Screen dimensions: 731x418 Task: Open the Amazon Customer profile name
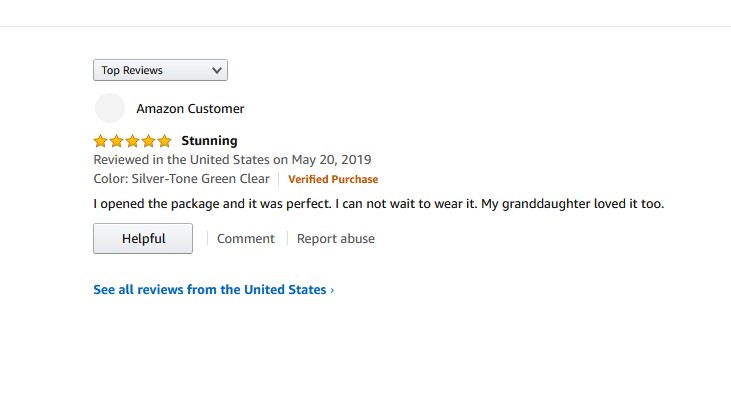[x=190, y=108]
